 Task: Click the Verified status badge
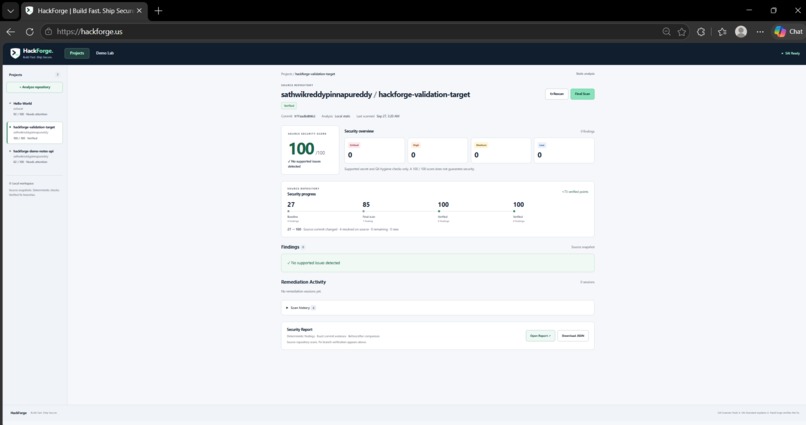[289, 106]
